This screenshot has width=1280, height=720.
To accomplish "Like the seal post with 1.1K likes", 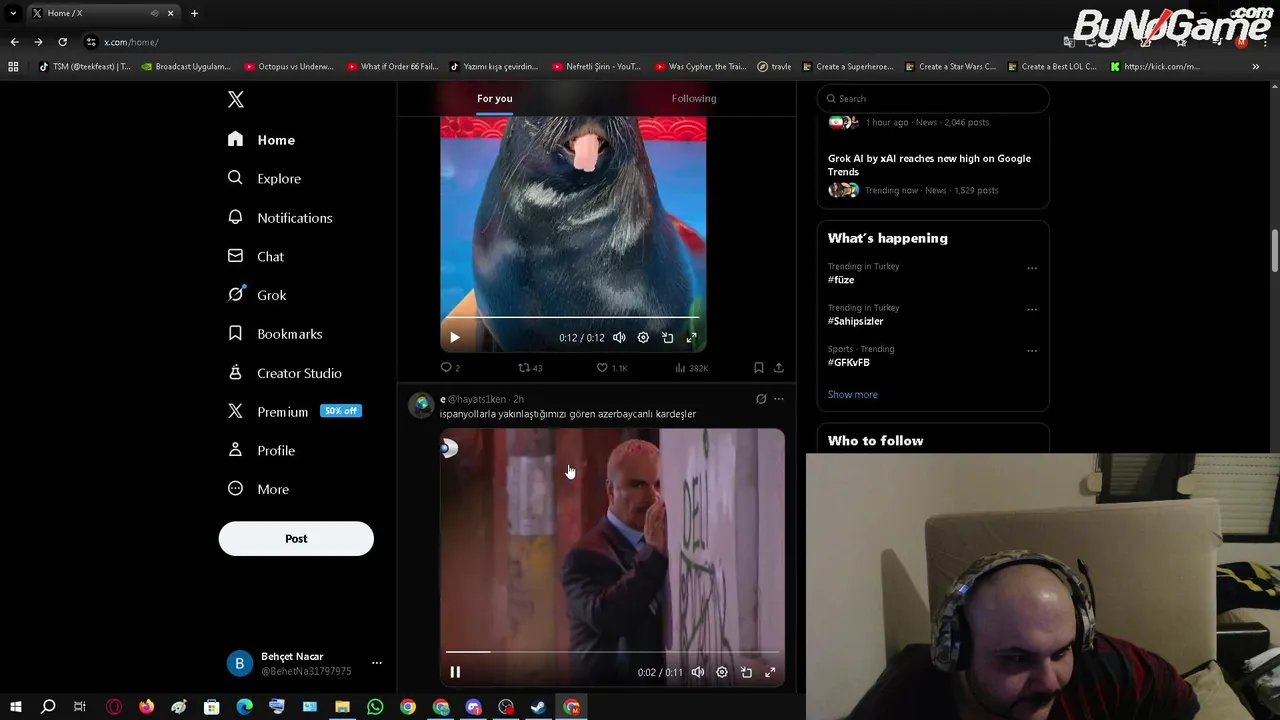I will [611, 368].
